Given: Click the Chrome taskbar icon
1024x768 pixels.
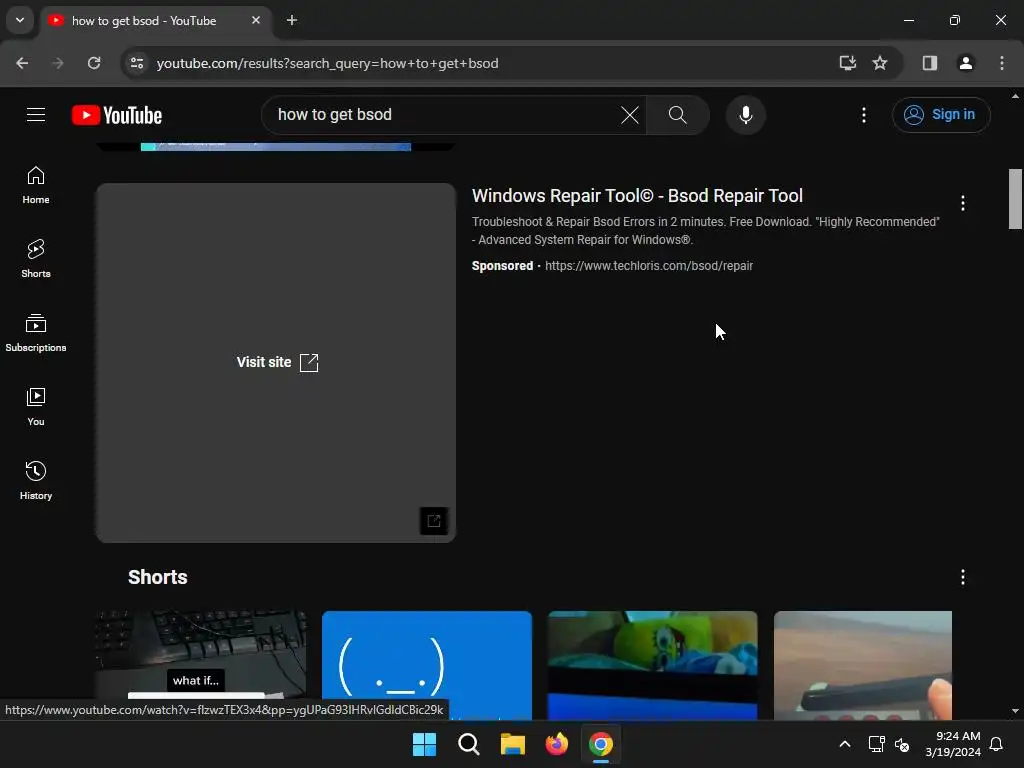Looking at the screenshot, I should coord(601,744).
